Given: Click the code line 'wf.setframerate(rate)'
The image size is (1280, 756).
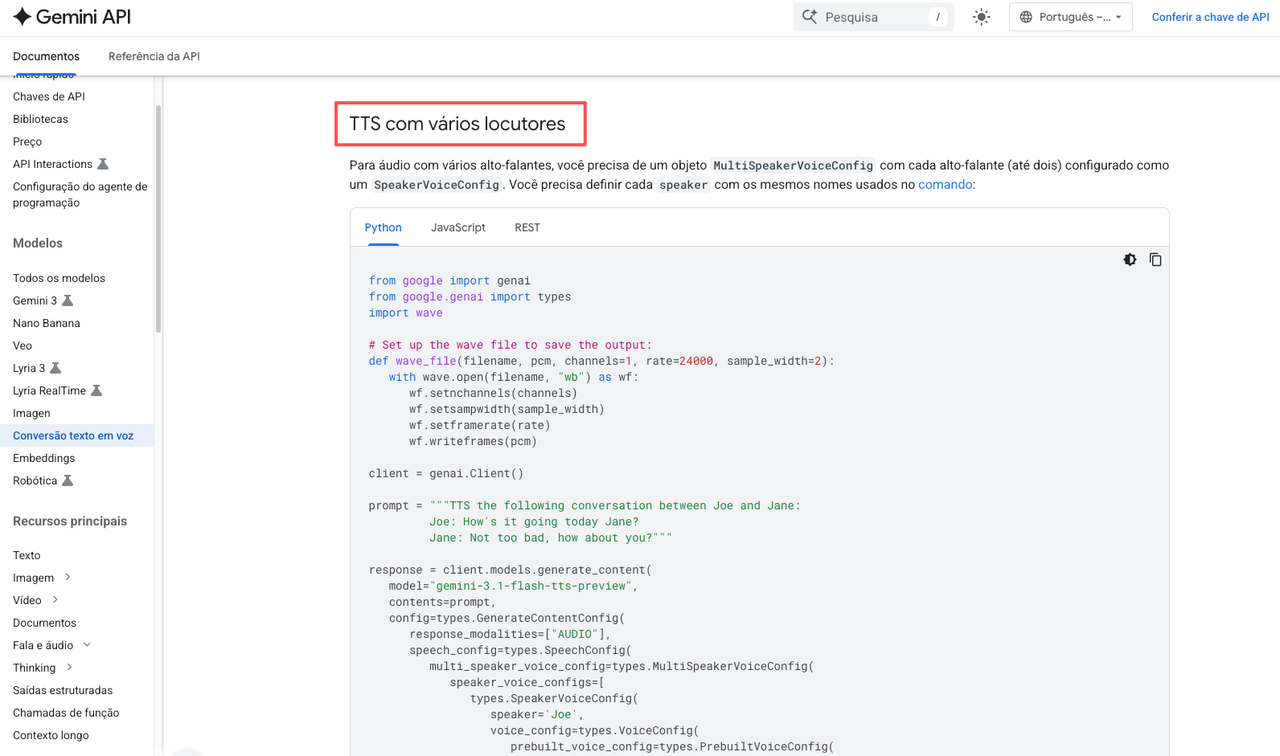Looking at the screenshot, I should (x=480, y=425).
